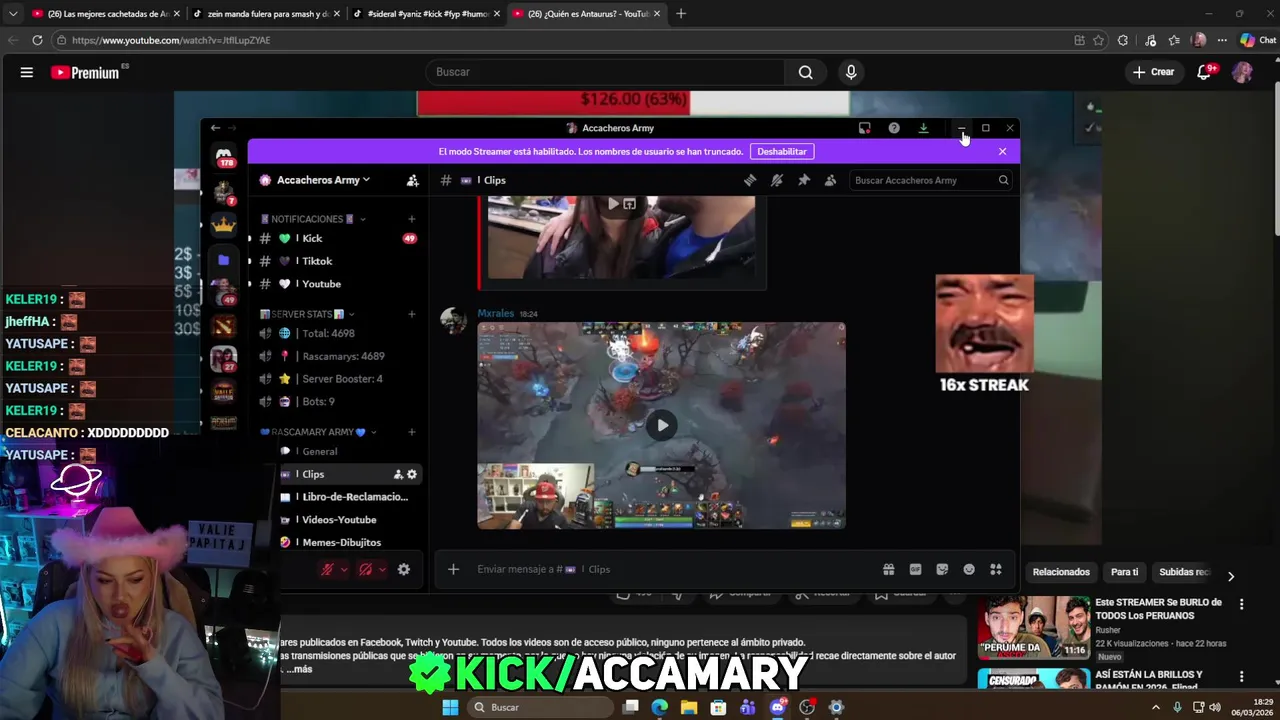Image resolution: width=1280 pixels, height=720 pixels.
Task: Click plus attach button in message bar
Action: point(453,569)
